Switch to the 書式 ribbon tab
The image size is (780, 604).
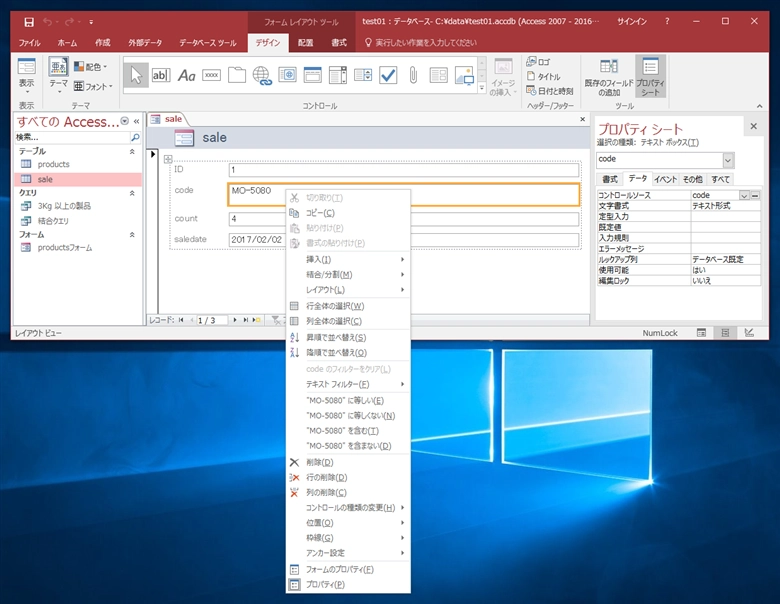click(x=339, y=43)
